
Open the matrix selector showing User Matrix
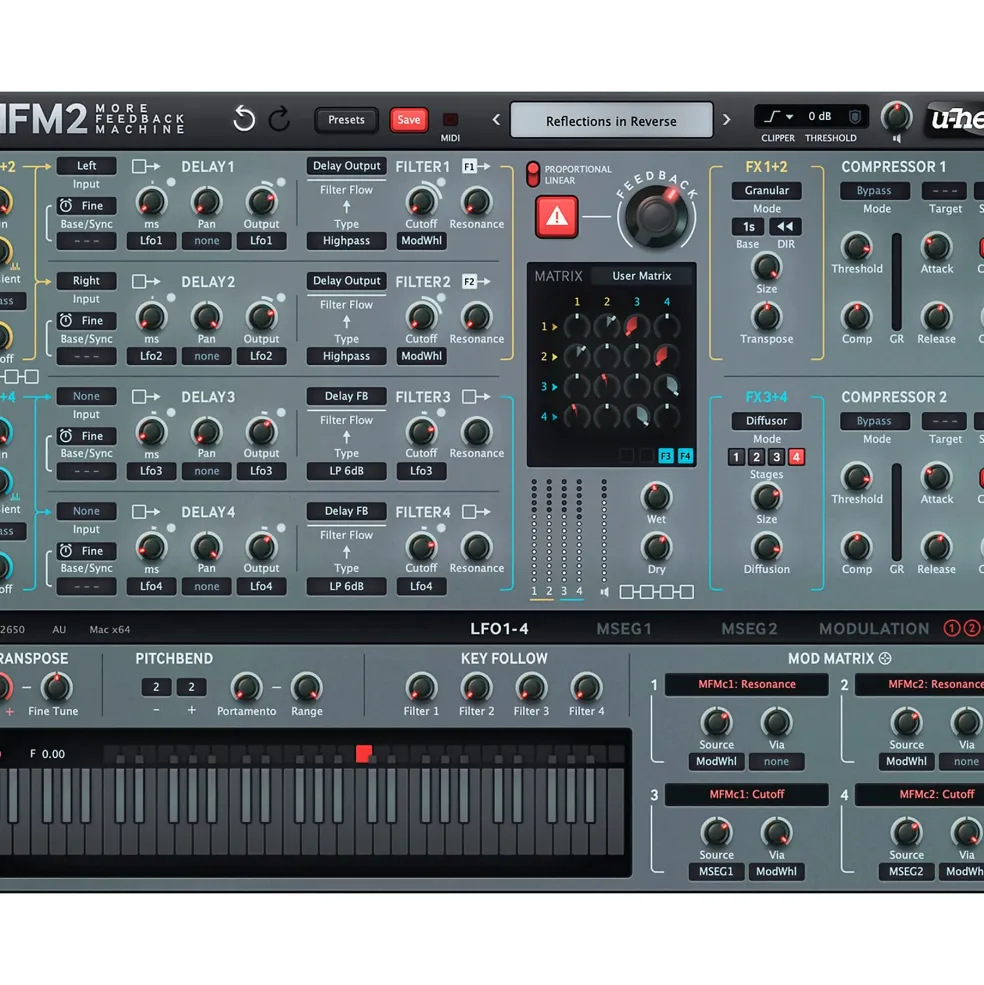pos(642,276)
